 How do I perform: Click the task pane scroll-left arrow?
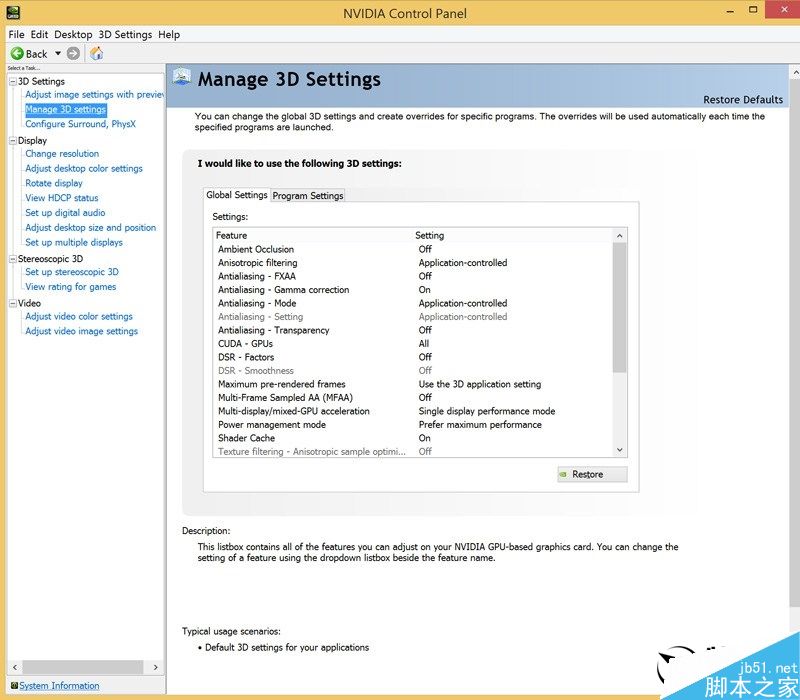15,667
